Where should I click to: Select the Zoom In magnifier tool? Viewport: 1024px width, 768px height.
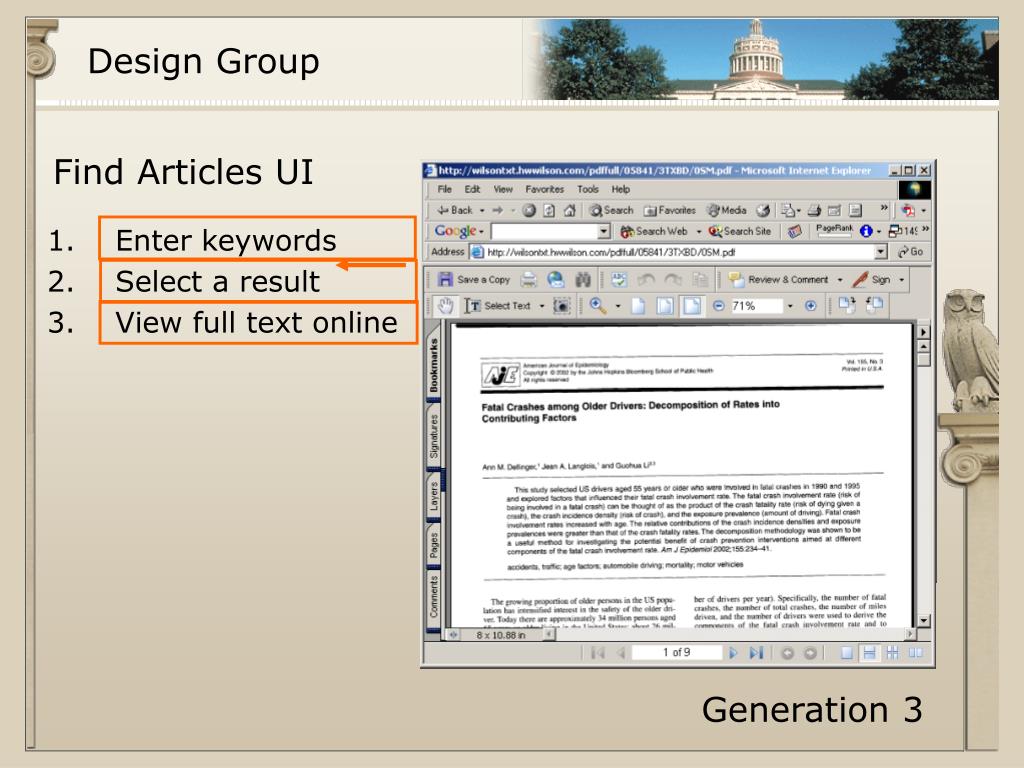click(x=598, y=305)
